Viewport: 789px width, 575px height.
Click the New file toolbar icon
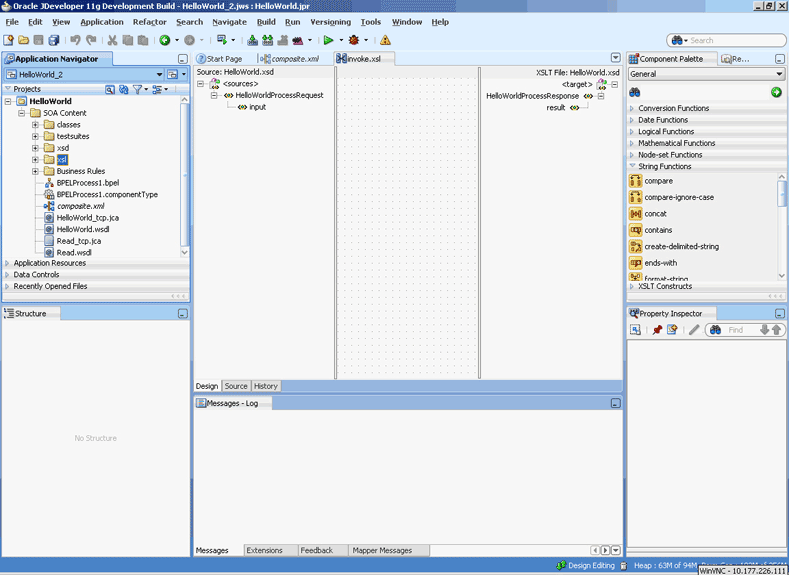pyautogui.click(x=9, y=40)
